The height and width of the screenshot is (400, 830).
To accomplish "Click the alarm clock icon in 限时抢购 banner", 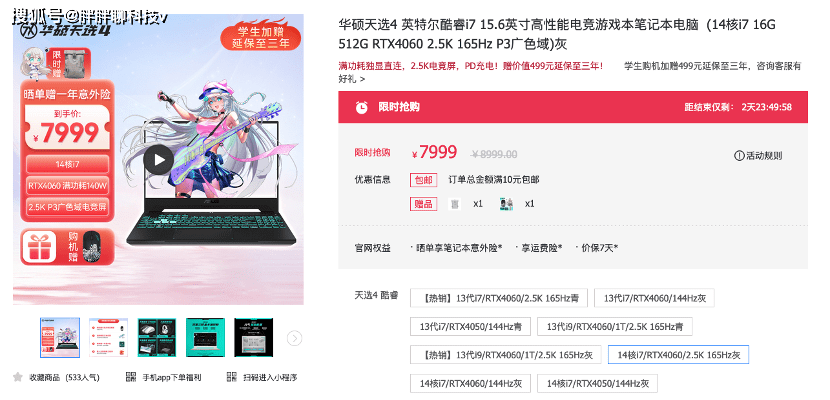I will point(362,107).
